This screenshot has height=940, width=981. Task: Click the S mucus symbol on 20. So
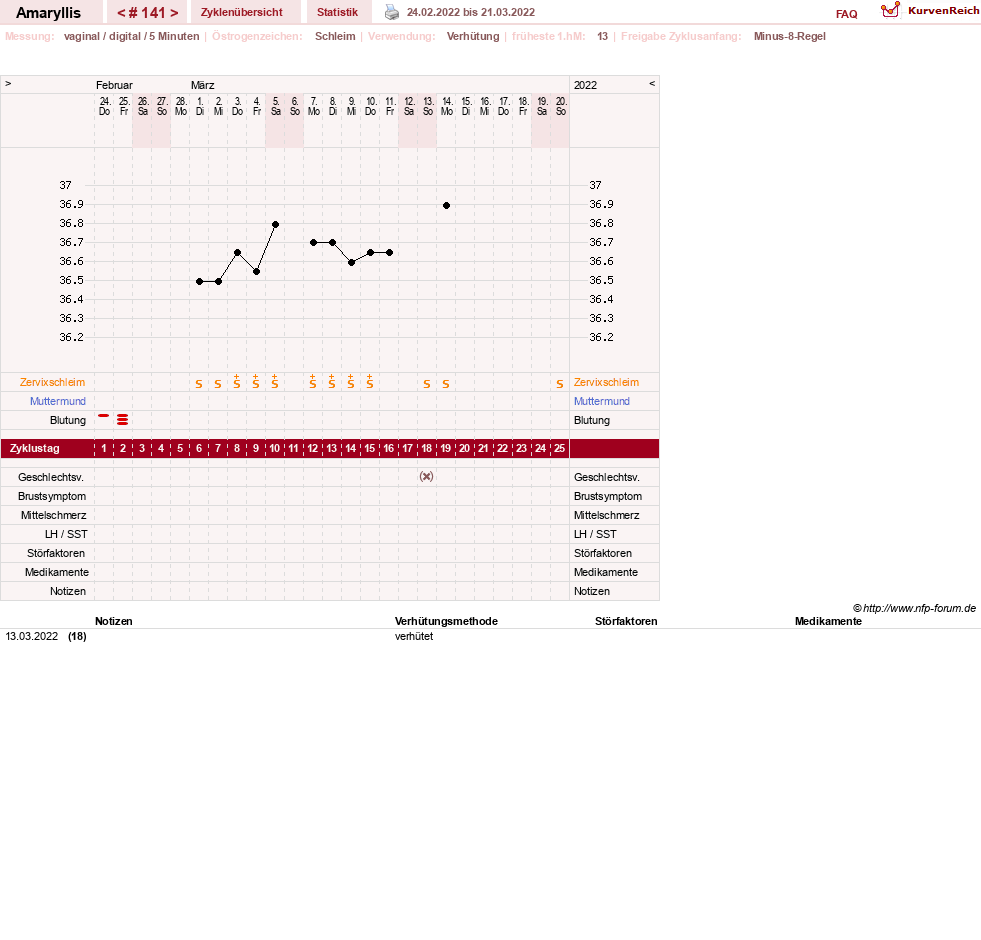coord(560,384)
